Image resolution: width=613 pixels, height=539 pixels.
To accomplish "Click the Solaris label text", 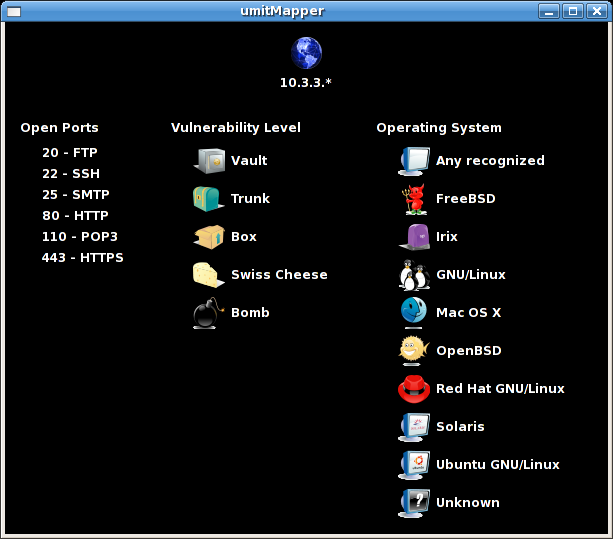I will pyautogui.click(x=460, y=426).
